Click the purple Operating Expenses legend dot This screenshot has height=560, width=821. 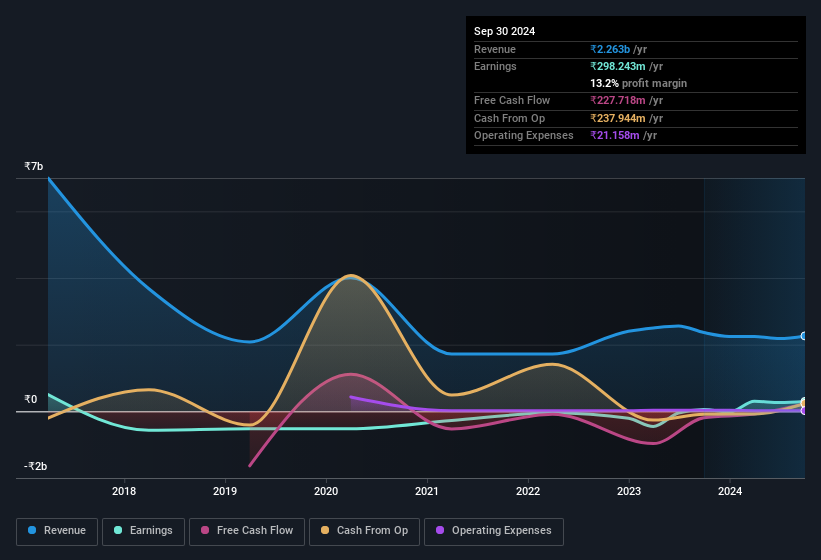click(x=439, y=531)
